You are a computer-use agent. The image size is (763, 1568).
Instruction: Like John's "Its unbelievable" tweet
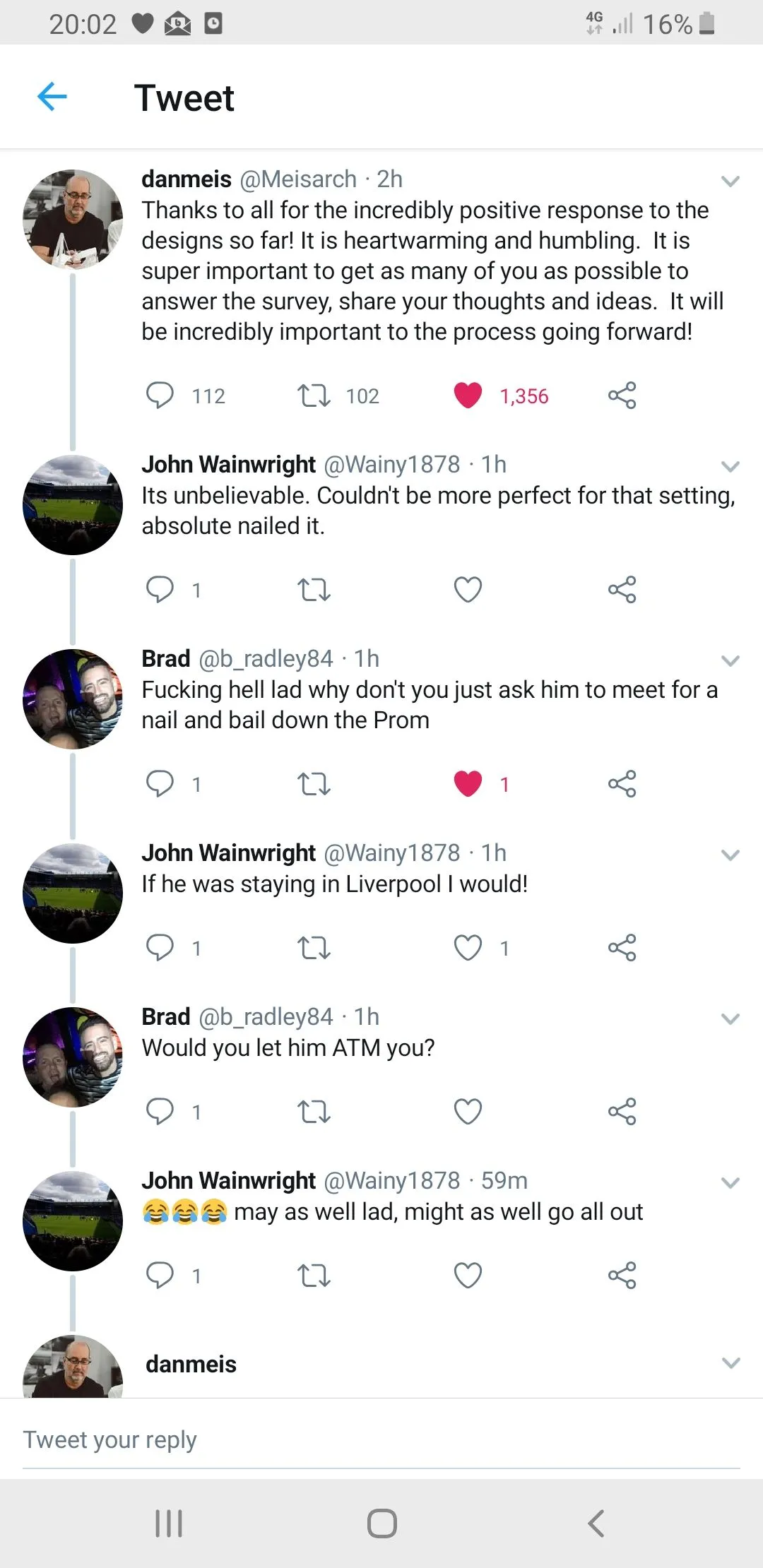468,590
